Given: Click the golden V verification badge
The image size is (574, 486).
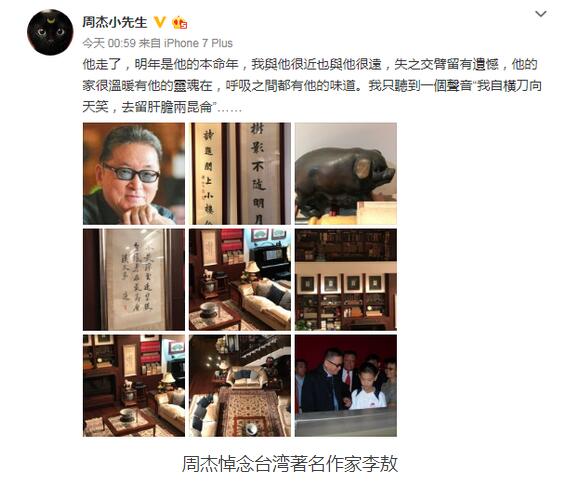Looking at the screenshot, I should [160, 22].
